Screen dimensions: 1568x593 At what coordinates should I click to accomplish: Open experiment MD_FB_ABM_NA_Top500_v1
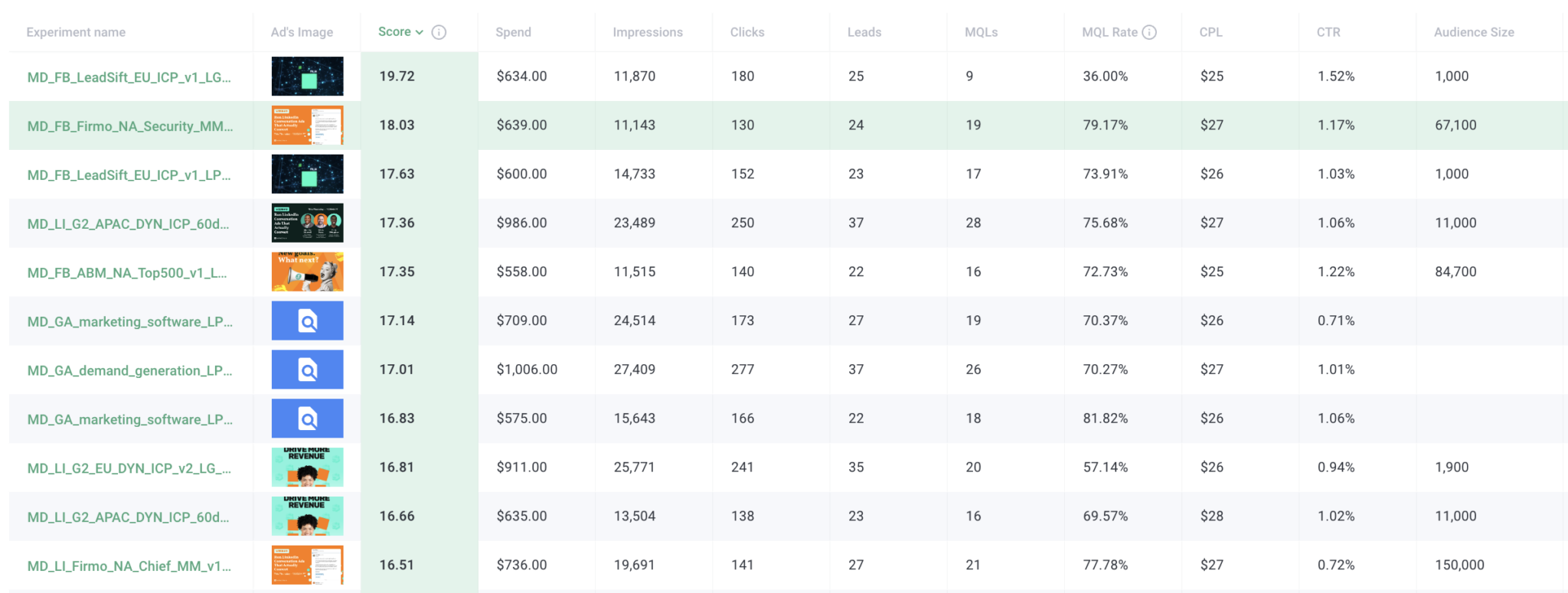pyautogui.click(x=126, y=272)
